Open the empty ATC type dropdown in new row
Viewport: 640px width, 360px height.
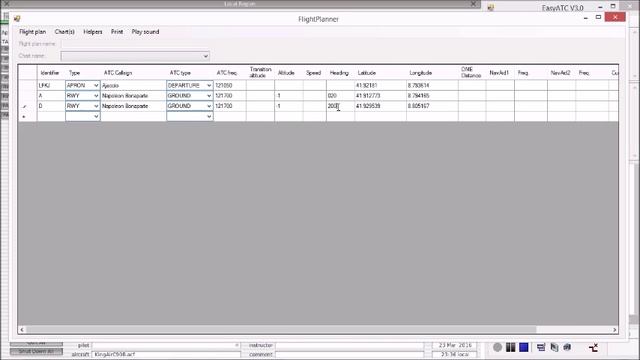(x=209, y=116)
